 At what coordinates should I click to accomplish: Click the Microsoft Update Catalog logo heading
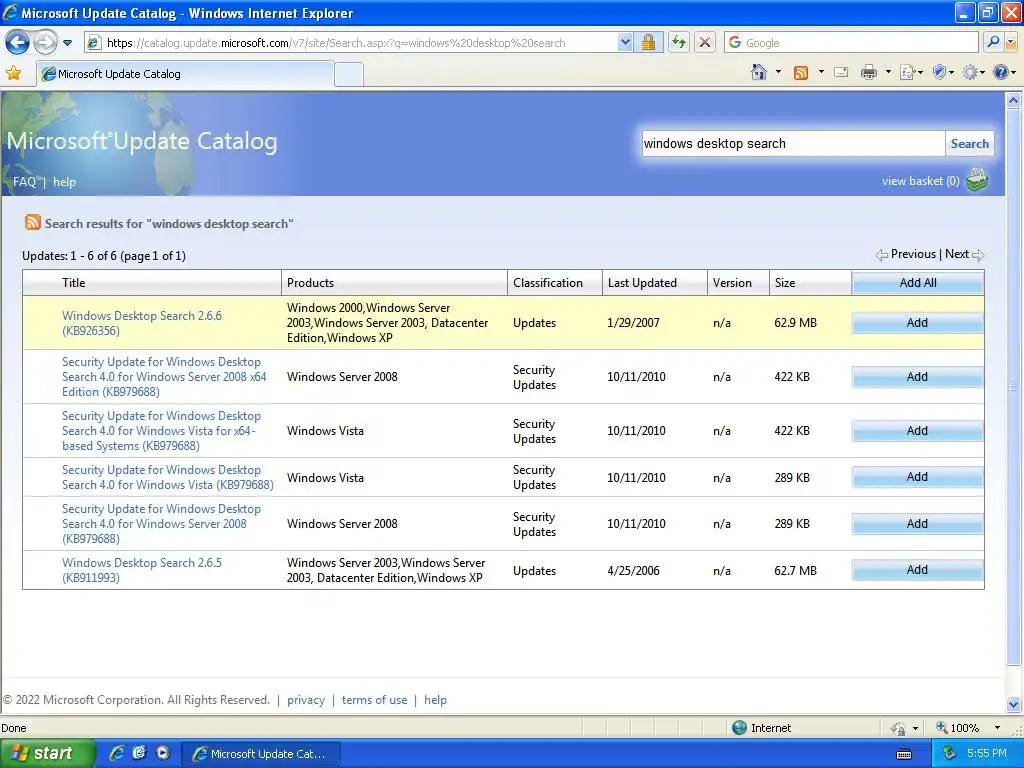pyautogui.click(x=142, y=141)
